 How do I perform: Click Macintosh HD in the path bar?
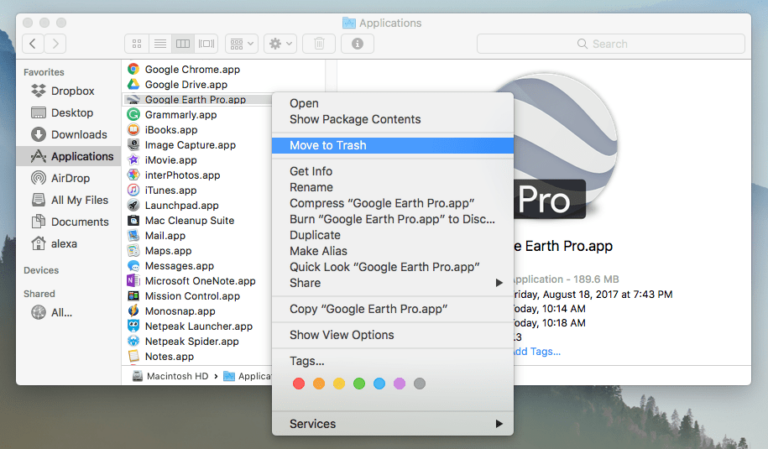[171, 376]
